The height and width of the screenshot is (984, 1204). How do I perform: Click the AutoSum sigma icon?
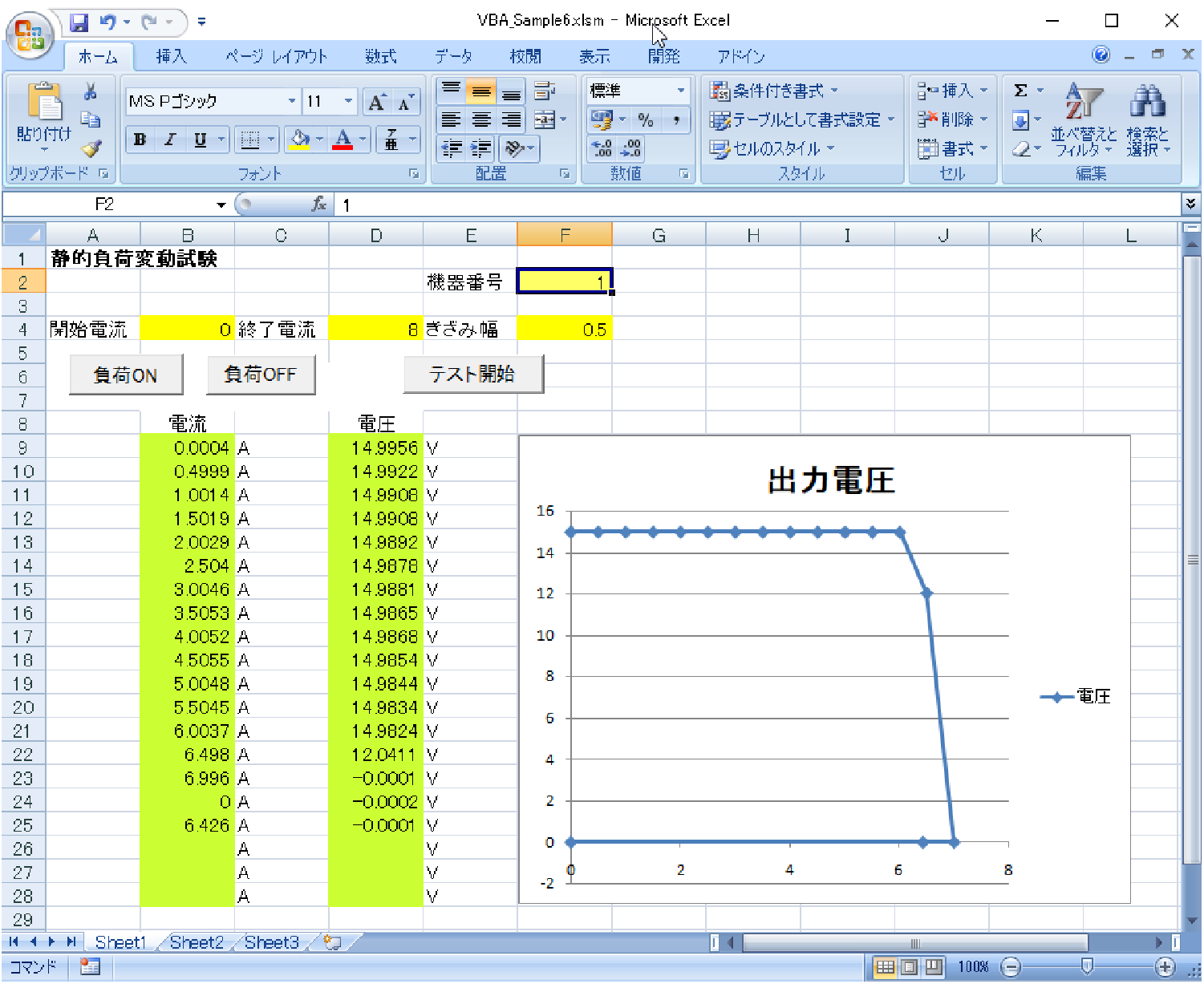tap(1020, 91)
